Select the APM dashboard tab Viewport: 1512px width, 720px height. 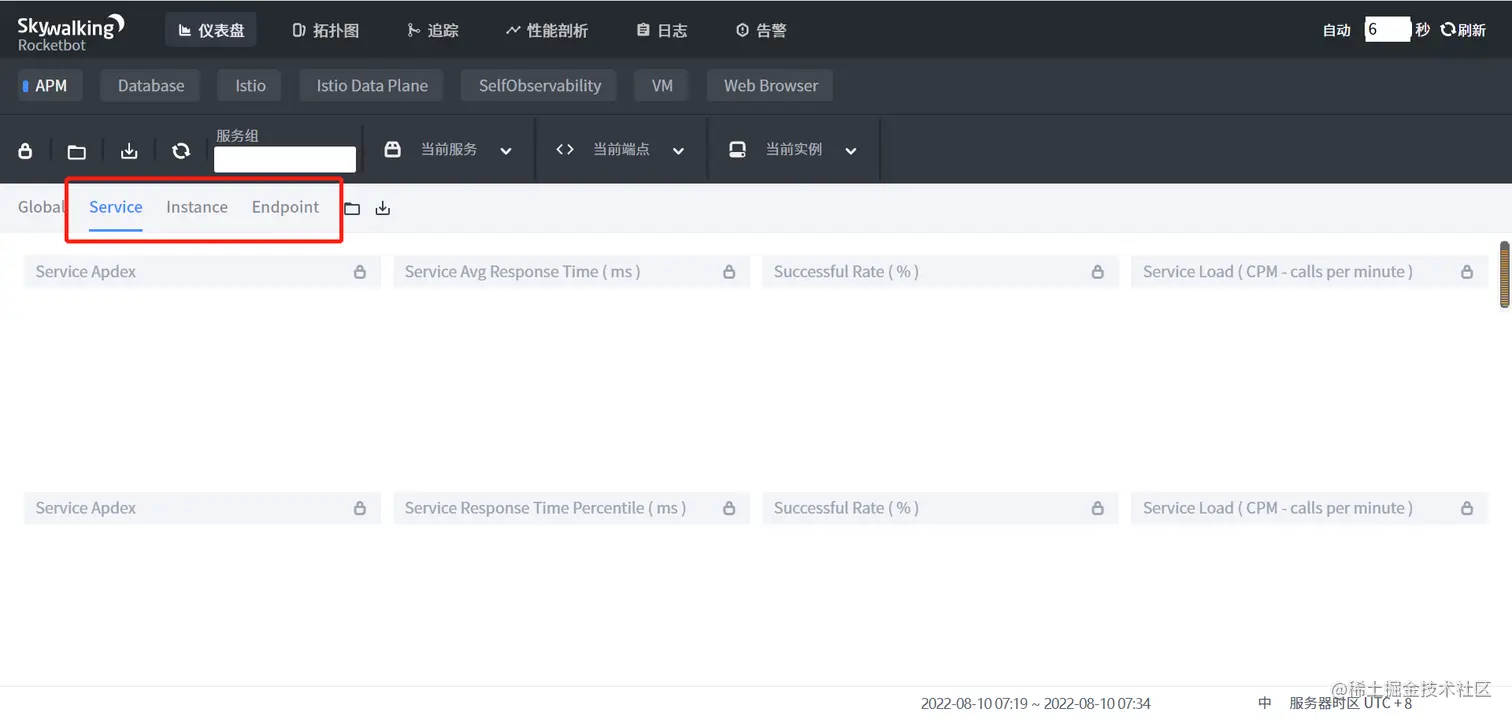pyautogui.click(x=49, y=85)
